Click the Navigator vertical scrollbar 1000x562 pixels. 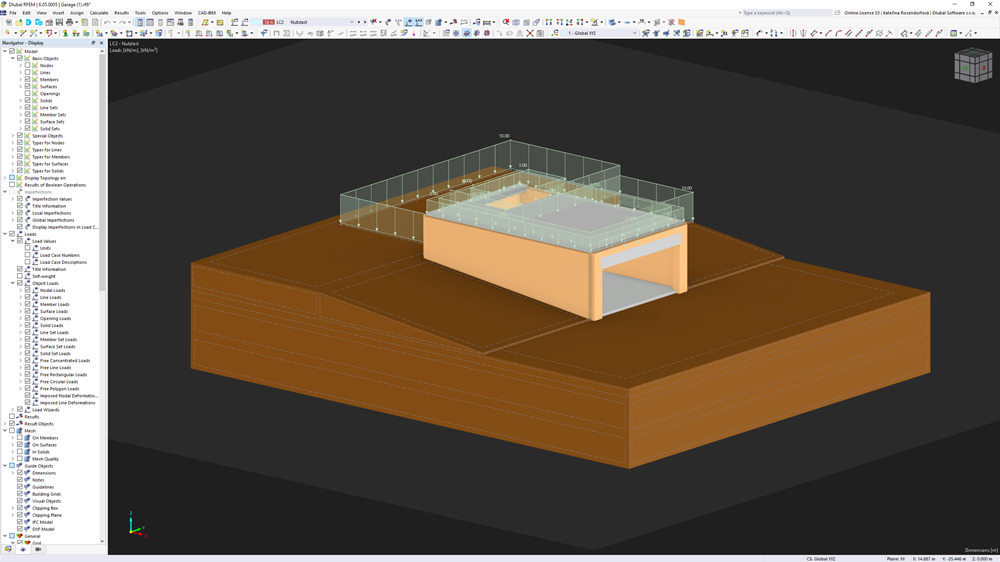(x=102, y=172)
